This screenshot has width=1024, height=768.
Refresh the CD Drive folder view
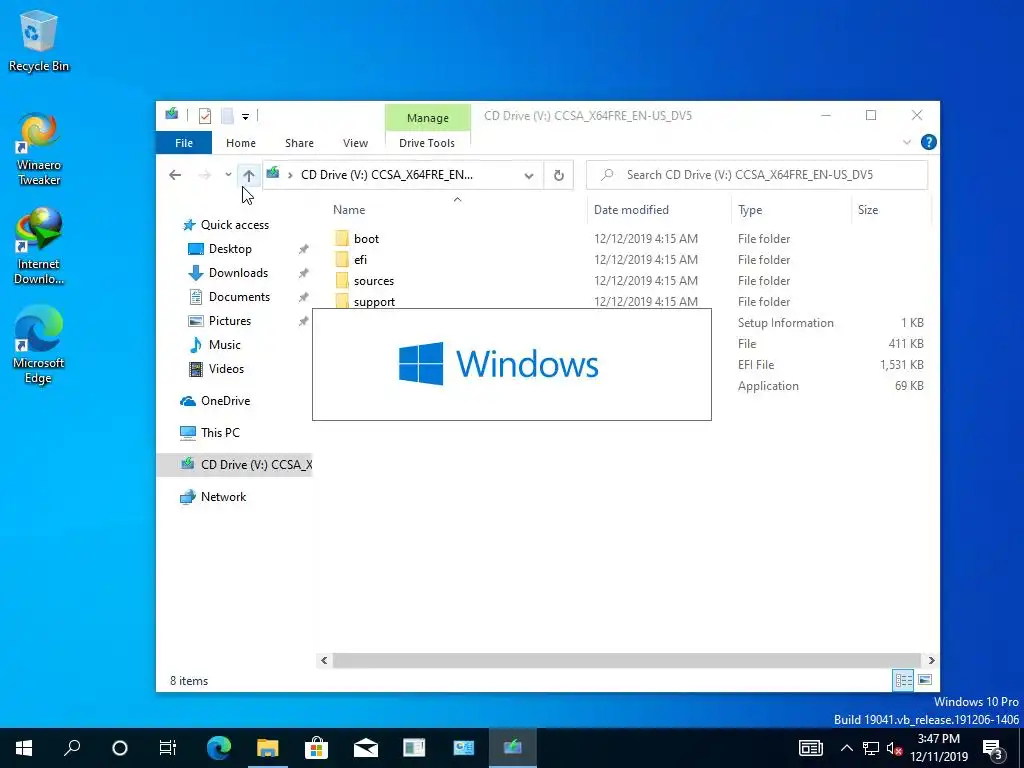tap(558, 175)
